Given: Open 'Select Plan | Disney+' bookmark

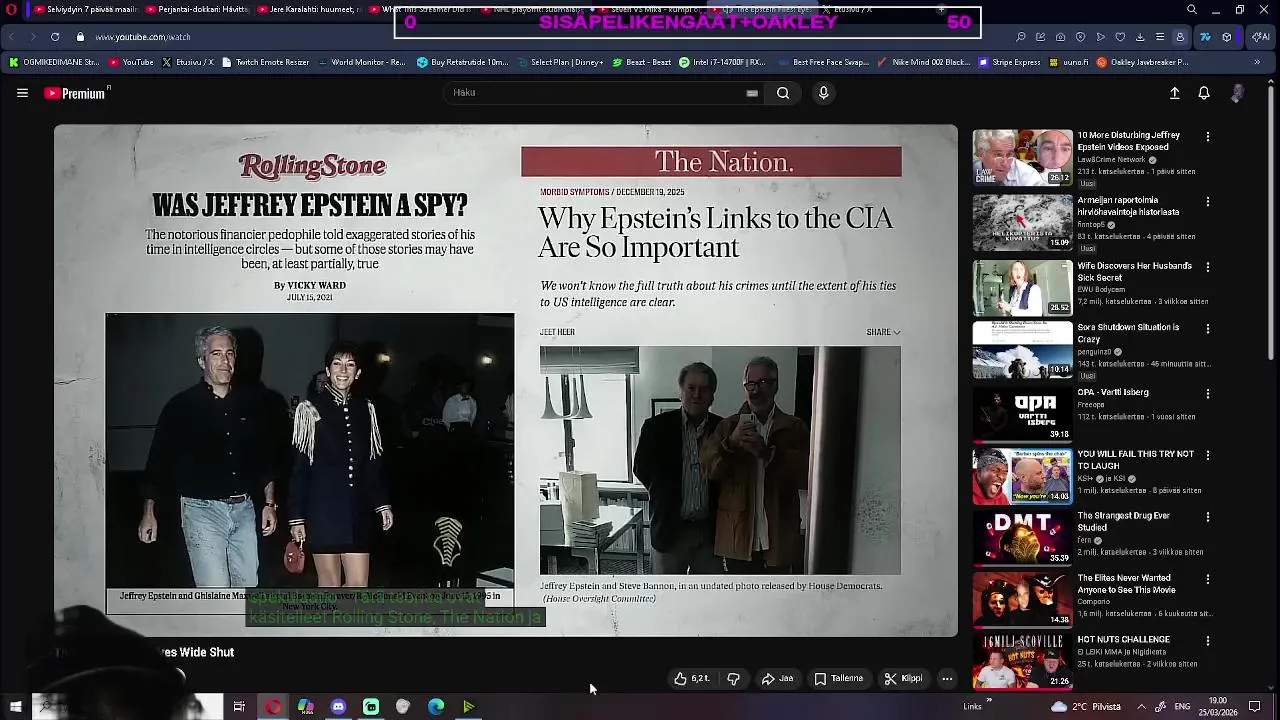Looking at the screenshot, I should (x=560, y=62).
